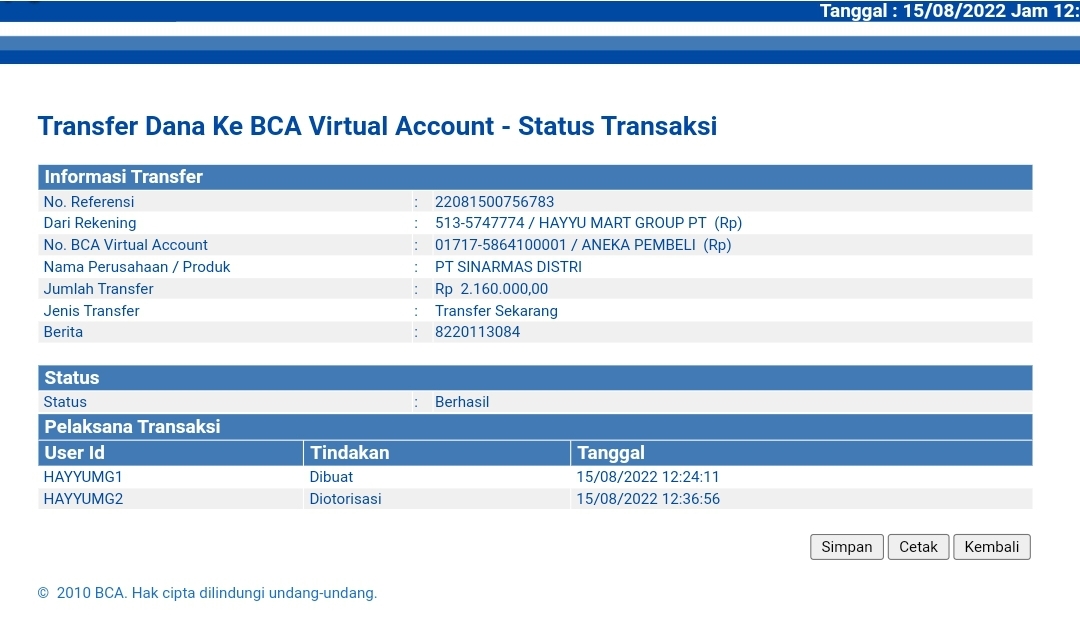Click the BCA copyright footer text
Viewport: 1080px width, 640px height.
pos(207,593)
